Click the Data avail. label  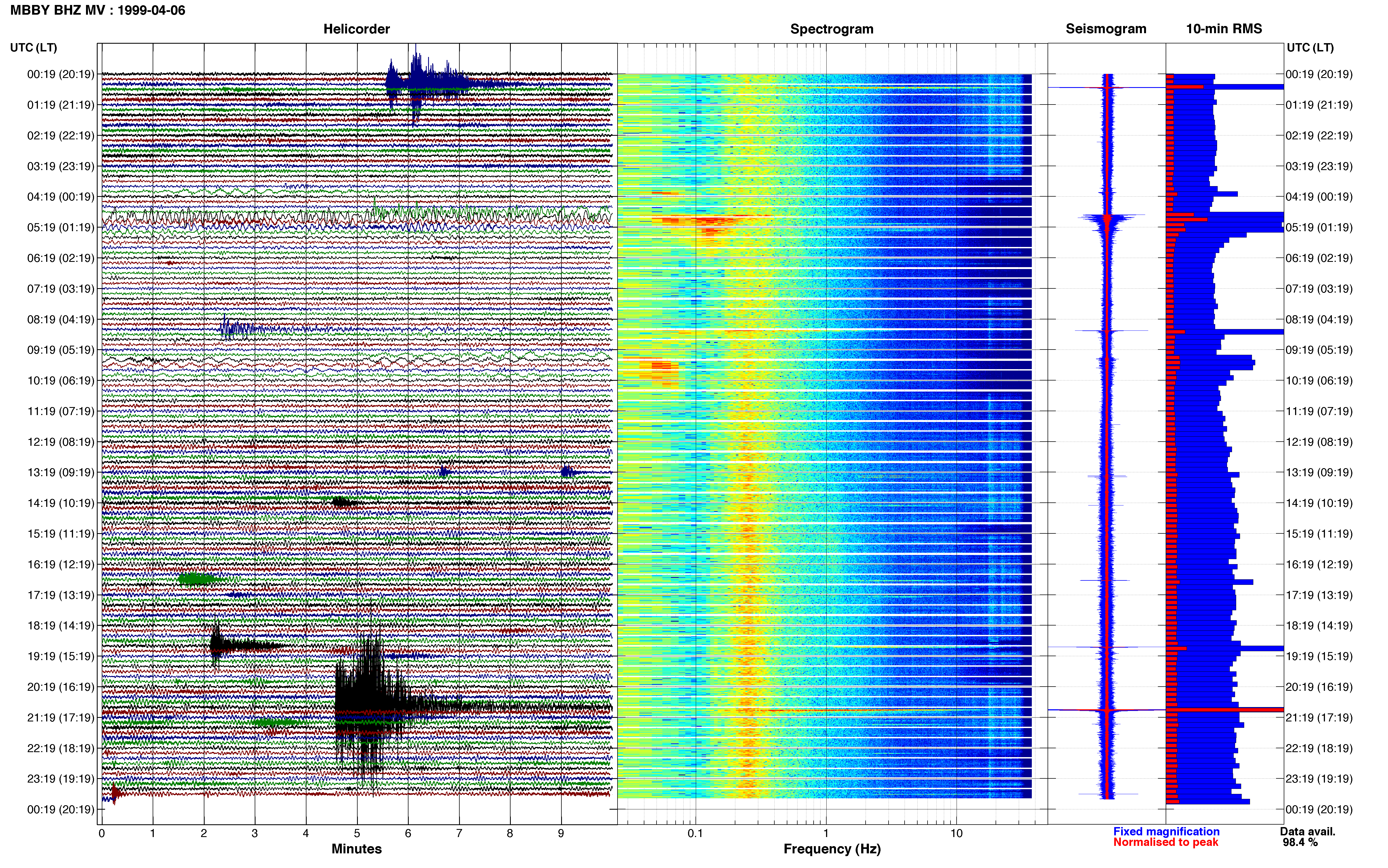pyautogui.click(x=1308, y=831)
